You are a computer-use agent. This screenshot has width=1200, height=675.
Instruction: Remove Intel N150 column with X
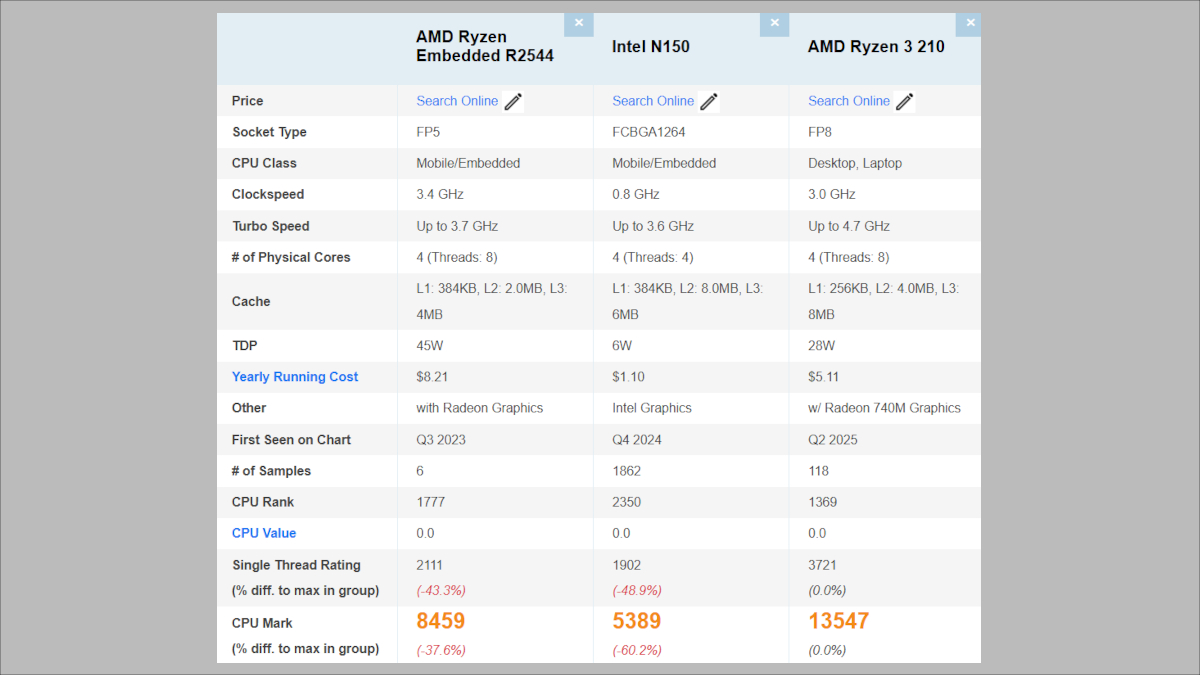click(x=774, y=24)
